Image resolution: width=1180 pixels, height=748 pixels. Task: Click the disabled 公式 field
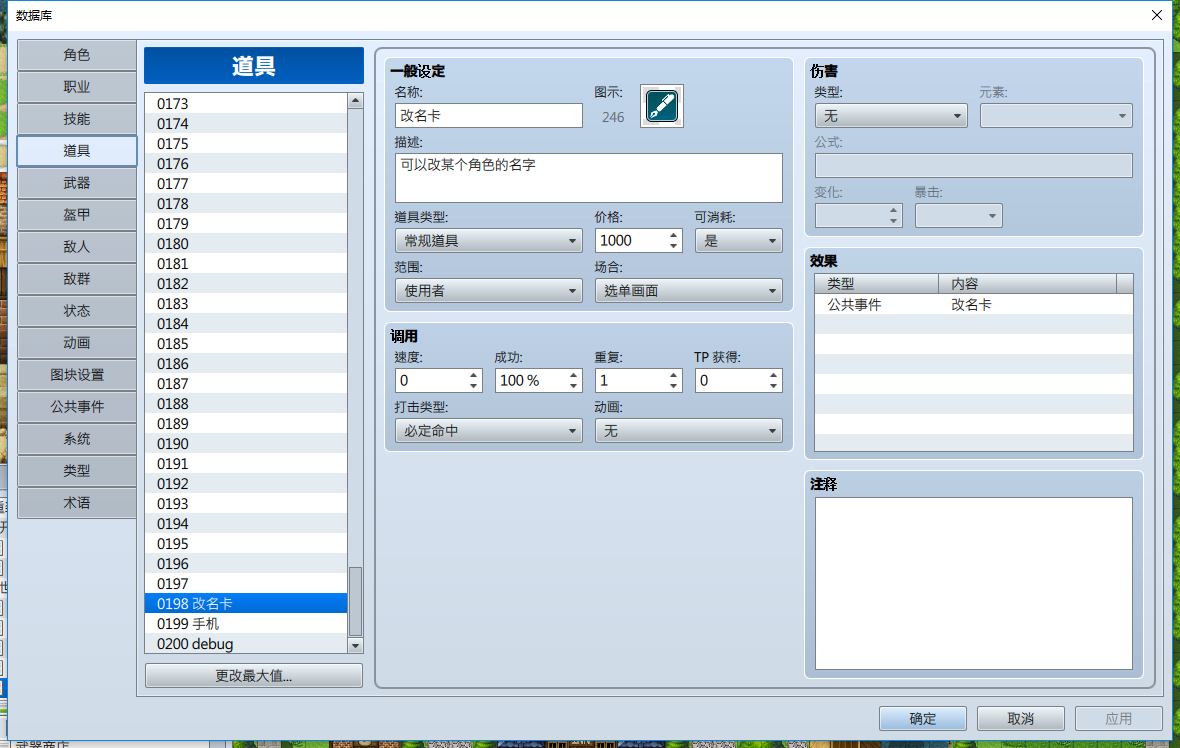point(974,166)
